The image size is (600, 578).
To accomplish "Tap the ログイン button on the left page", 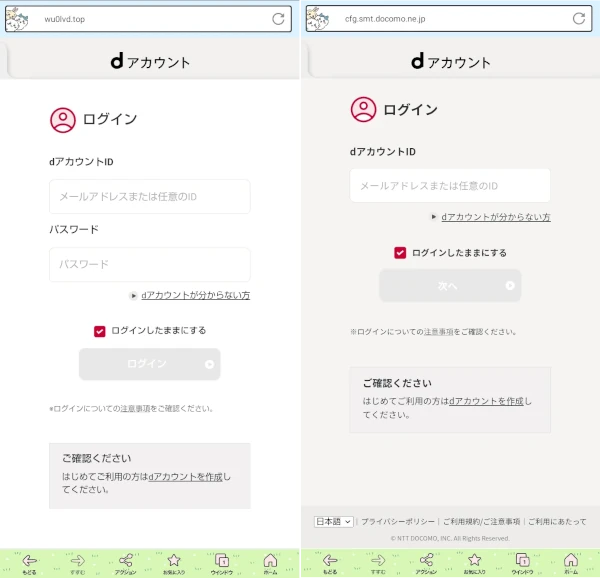I will [150, 364].
